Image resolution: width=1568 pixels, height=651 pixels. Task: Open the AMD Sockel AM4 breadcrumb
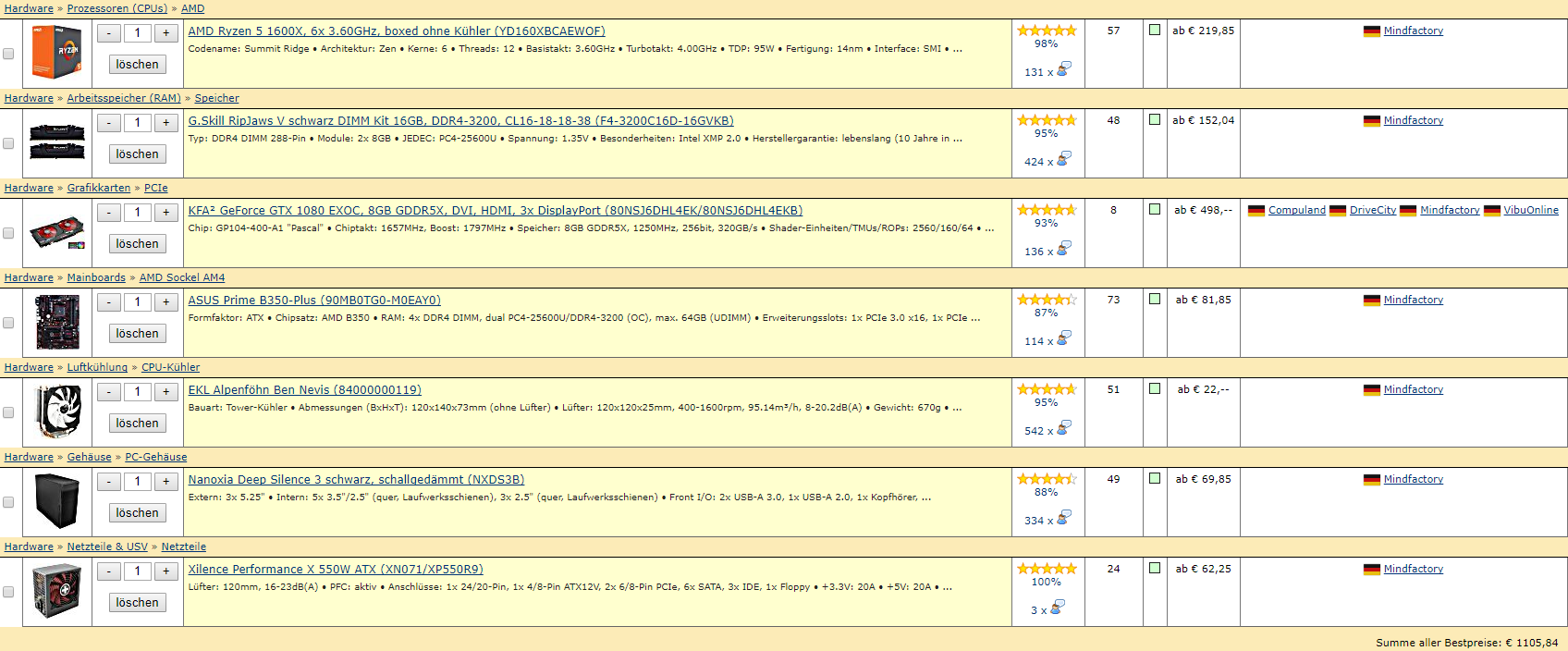pos(182,277)
